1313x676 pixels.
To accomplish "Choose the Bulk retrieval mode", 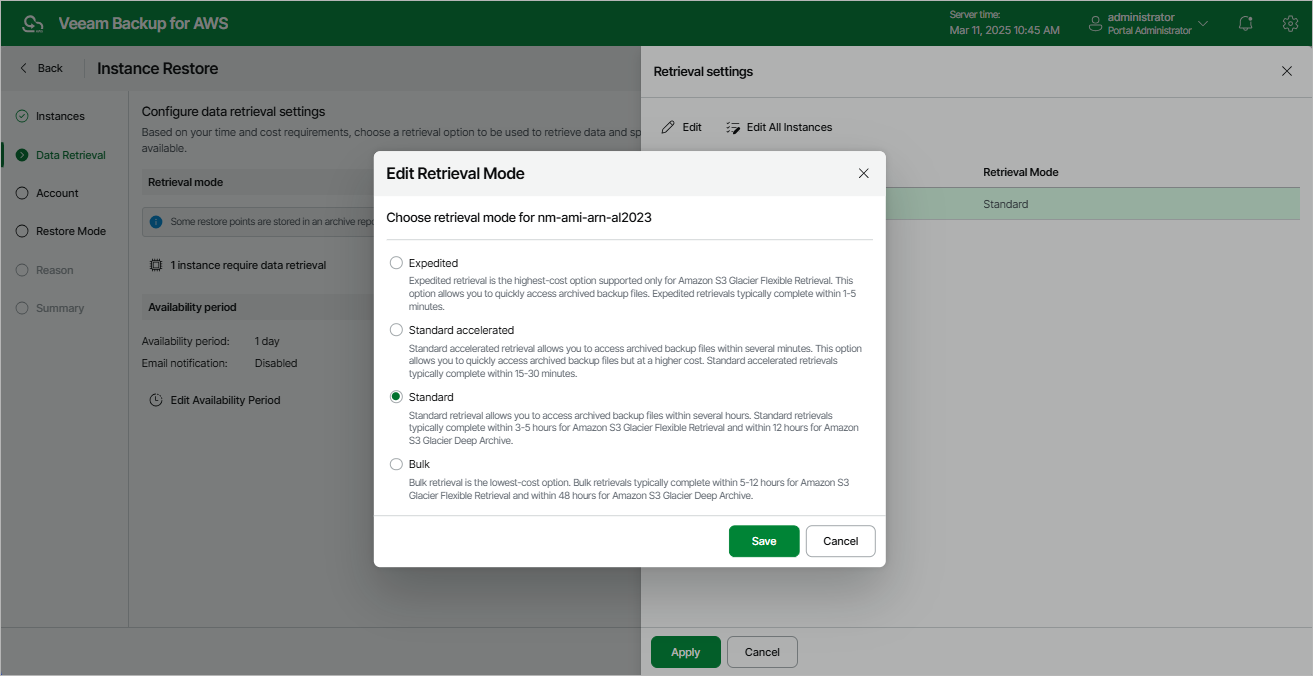I will pyautogui.click(x=397, y=464).
